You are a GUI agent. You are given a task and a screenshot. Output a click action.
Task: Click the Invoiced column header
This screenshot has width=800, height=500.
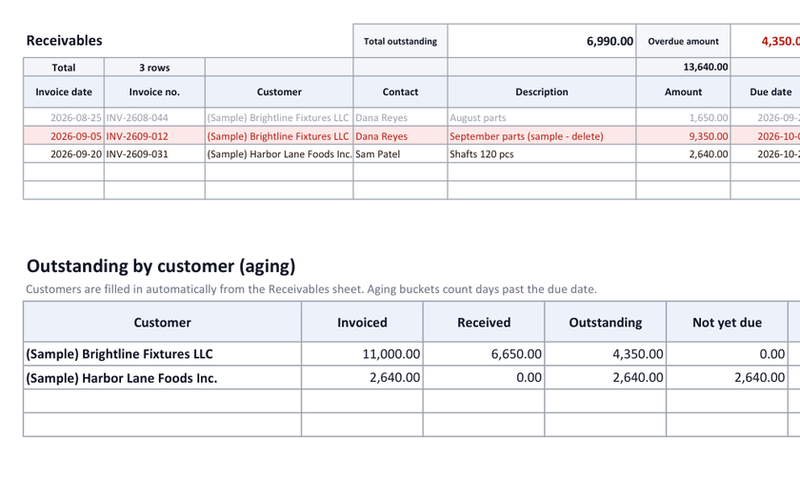point(362,322)
